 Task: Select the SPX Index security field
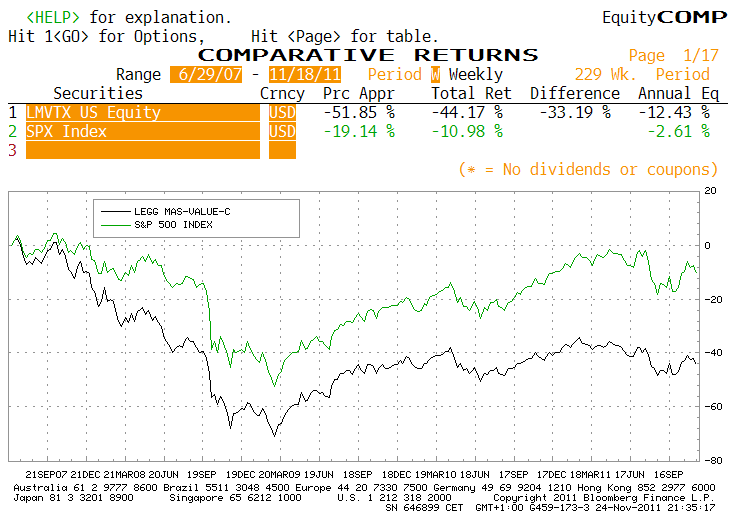click(143, 131)
